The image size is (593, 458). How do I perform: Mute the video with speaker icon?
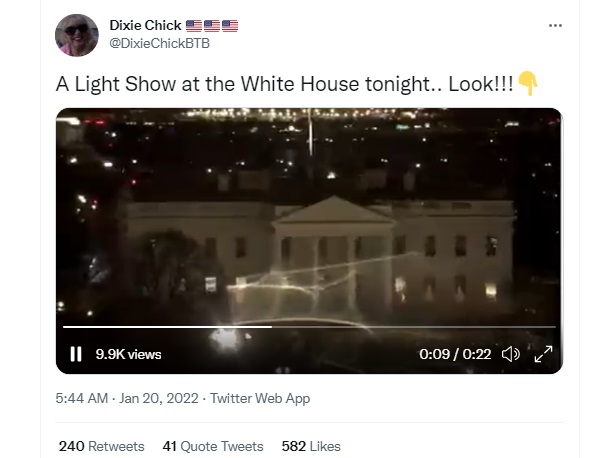(511, 354)
